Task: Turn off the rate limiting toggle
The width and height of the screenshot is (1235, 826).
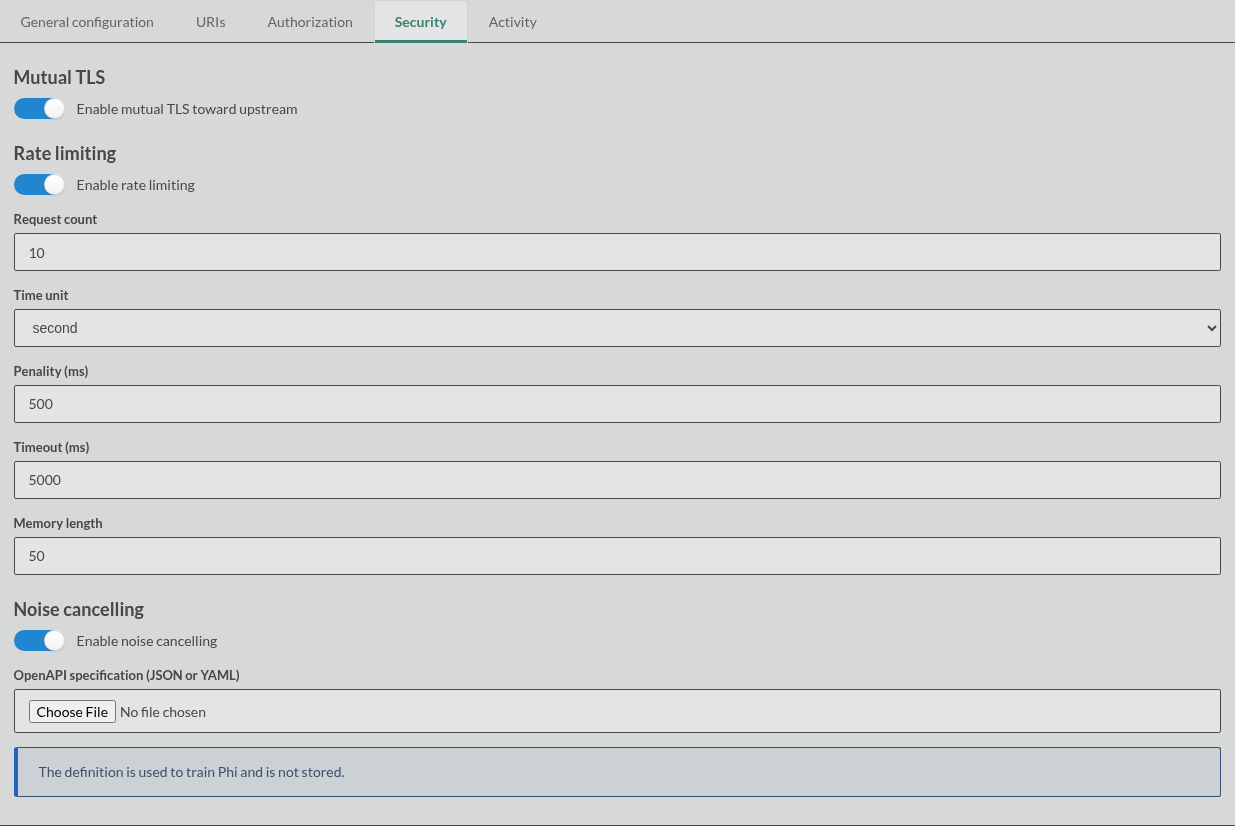Action: pyautogui.click(x=39, y=185)
